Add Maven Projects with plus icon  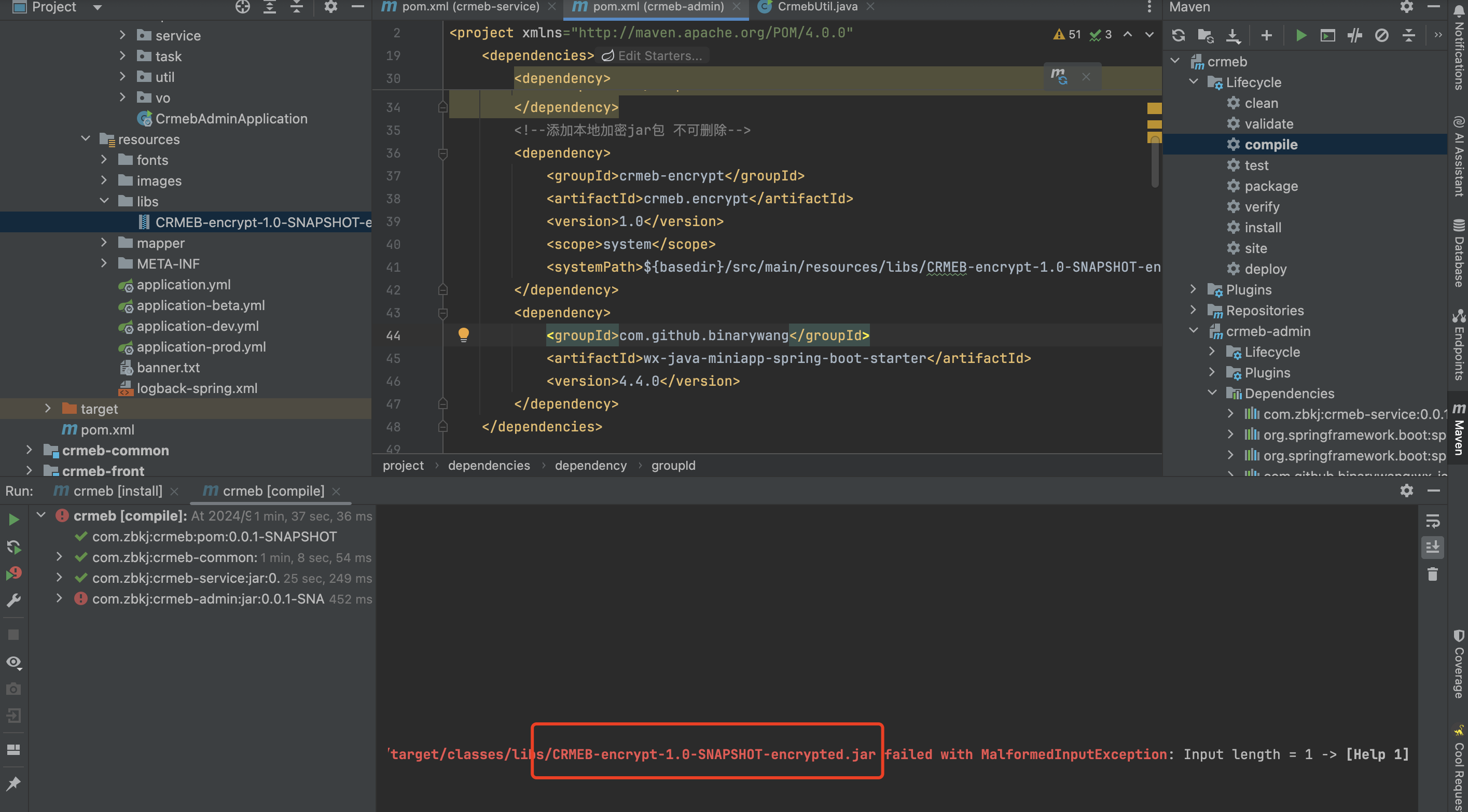pyautogui.click(x=1266, y=35)
